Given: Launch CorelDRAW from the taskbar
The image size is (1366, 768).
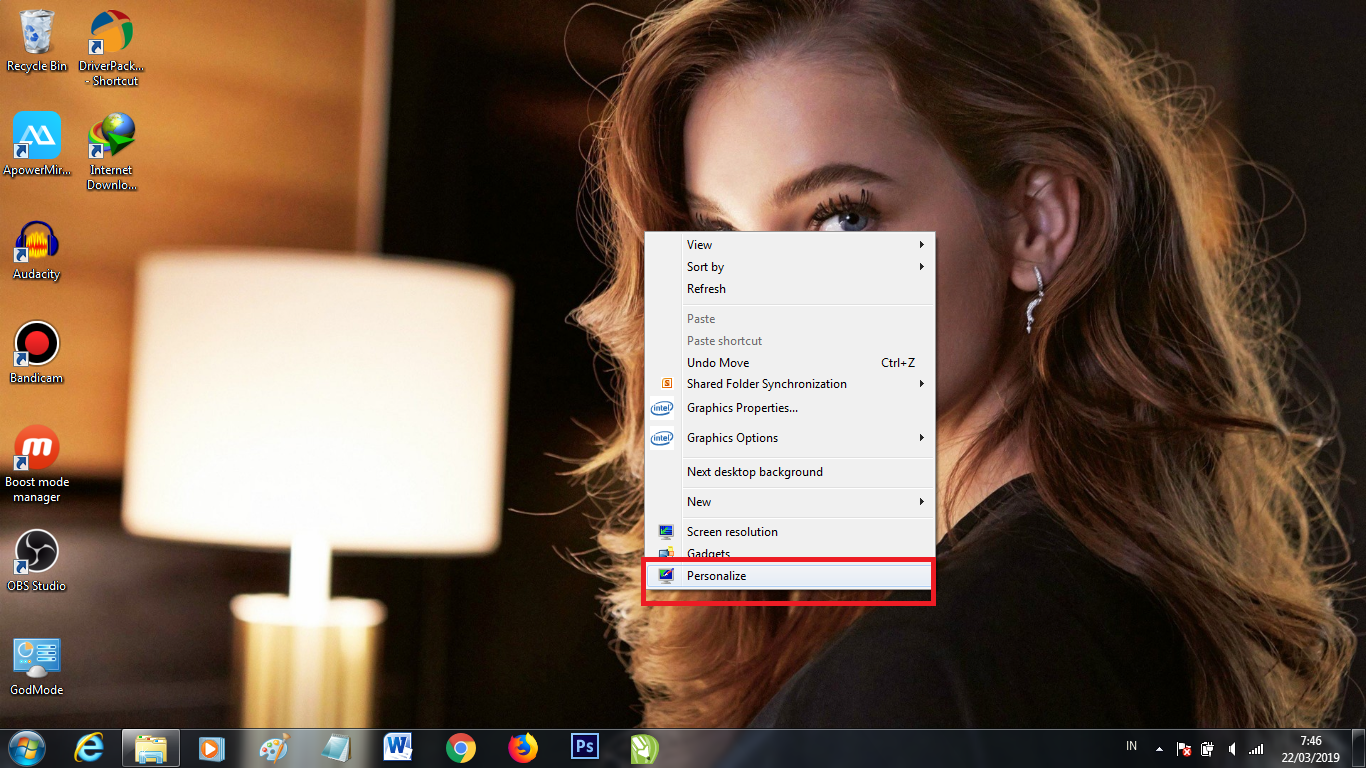Looking at the screenshot, I should 645,748.
